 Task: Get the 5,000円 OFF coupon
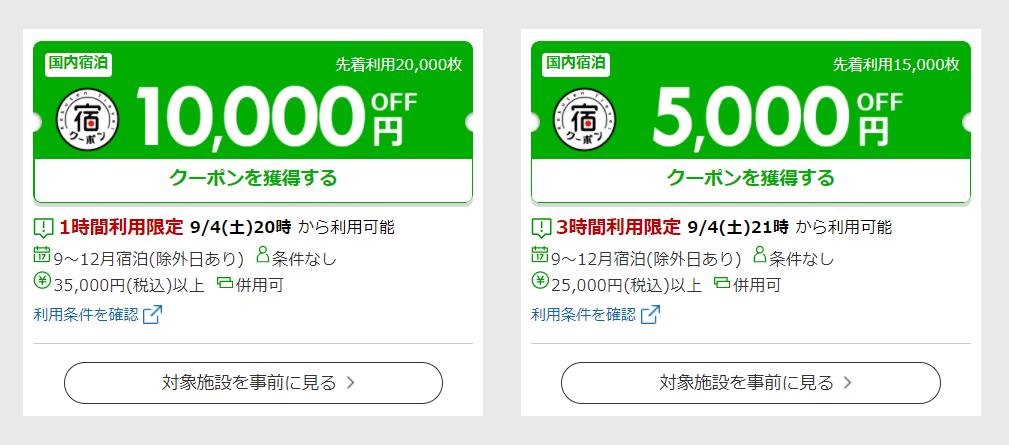tap(751, 178)
